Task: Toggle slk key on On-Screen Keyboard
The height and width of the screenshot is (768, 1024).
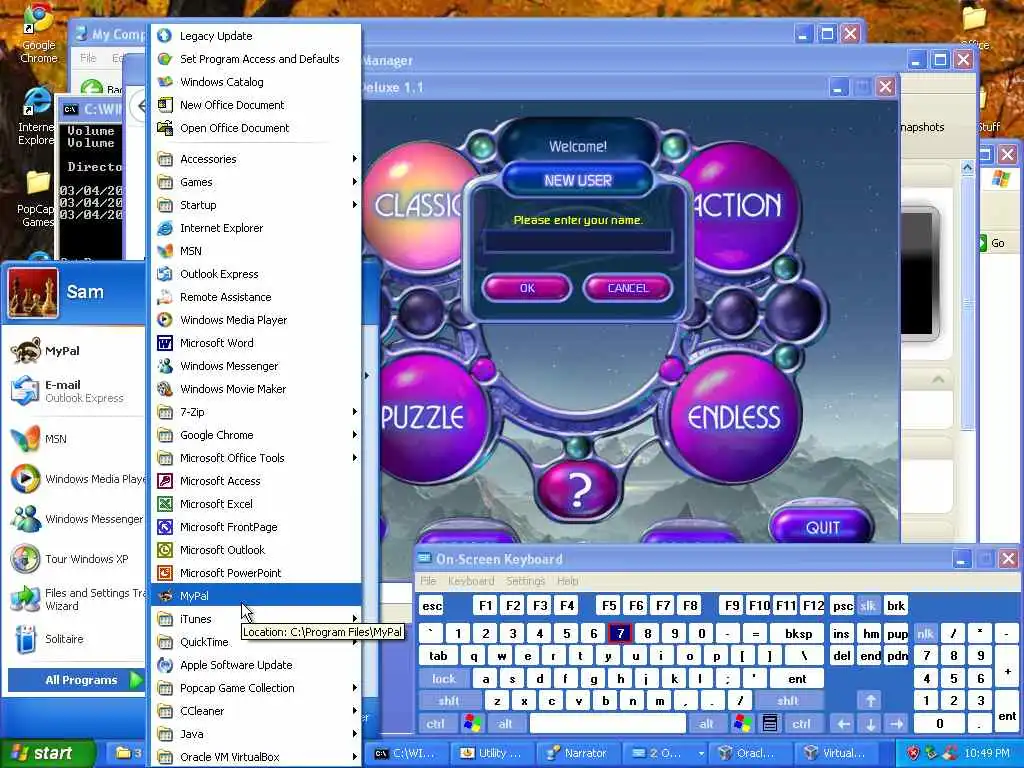Action: click(x=868, y=605)
